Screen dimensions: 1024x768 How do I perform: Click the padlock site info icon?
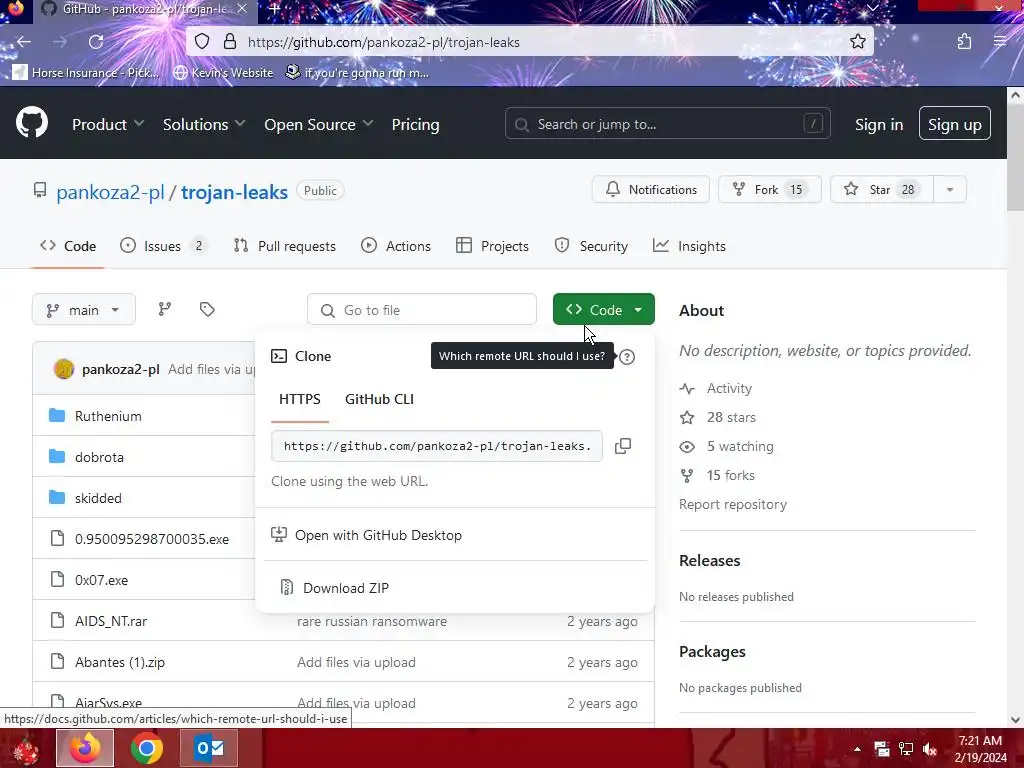(229, 42)
